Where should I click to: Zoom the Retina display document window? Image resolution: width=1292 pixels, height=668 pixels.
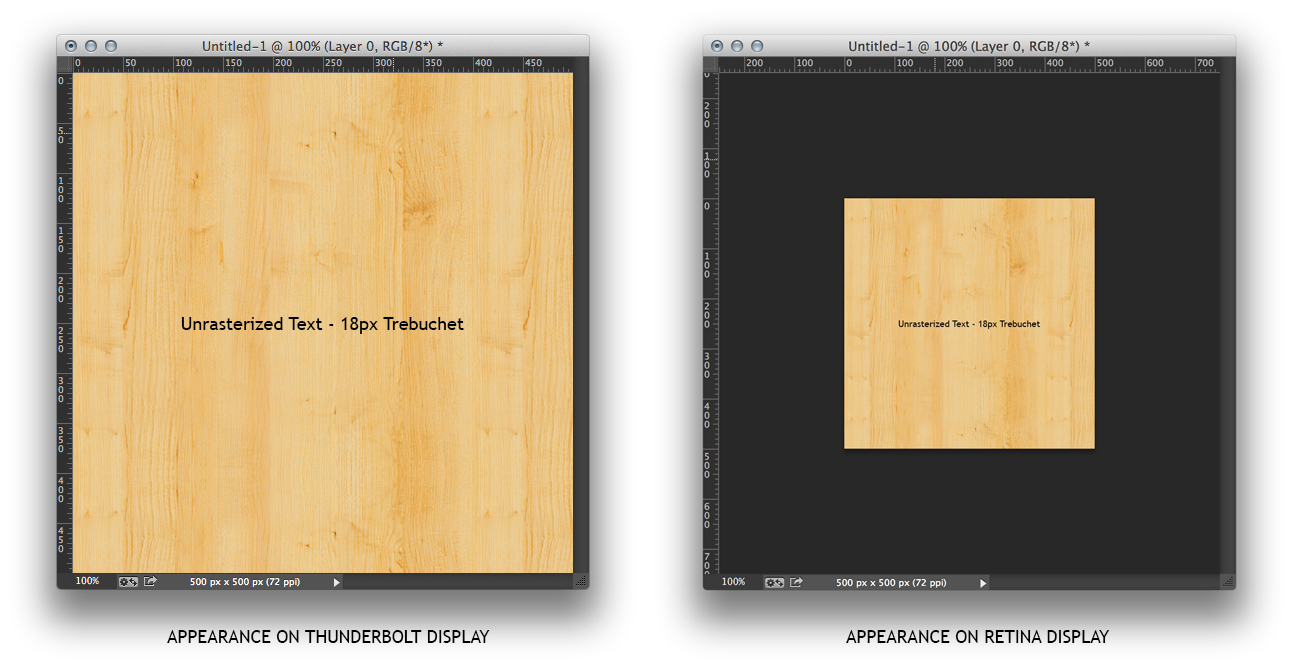[x=757, y=46]
